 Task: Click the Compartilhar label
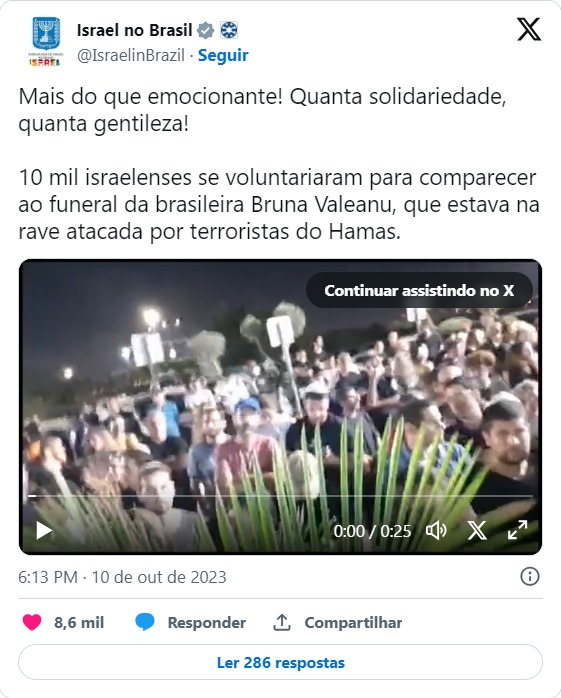tap(353, 622)
